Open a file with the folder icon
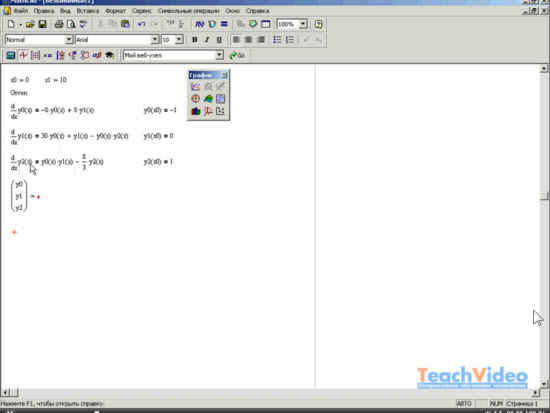The height and width of the screenshot is (413, 550). tap(30, 24)
